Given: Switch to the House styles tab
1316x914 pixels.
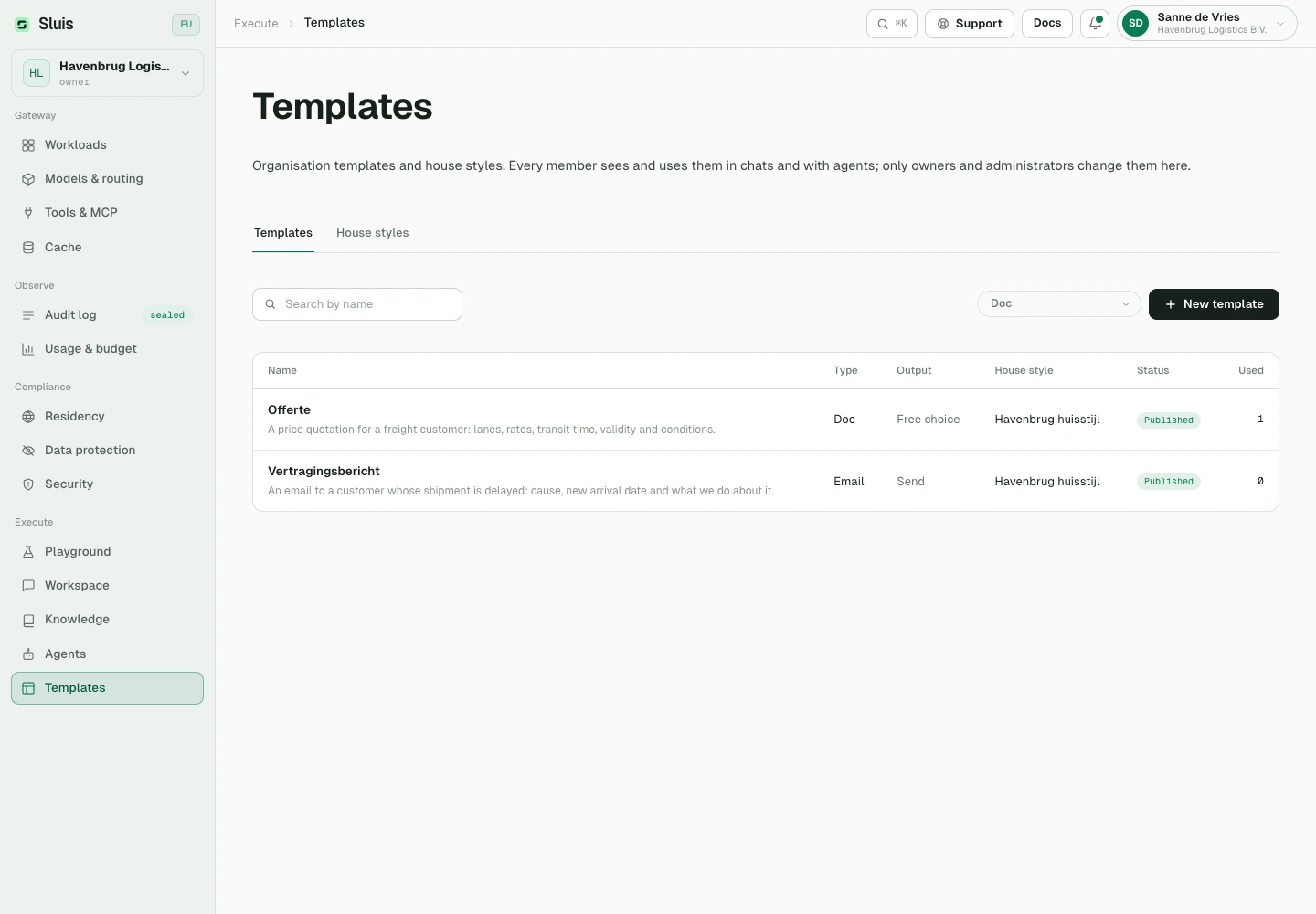Looking at the screenshot, I should pyautogui.click(x=372, y=233).
